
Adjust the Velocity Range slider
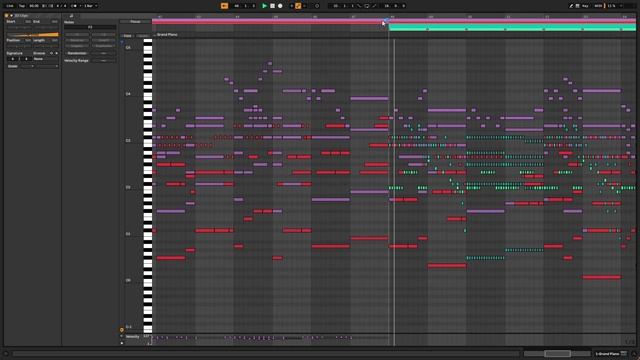click(x=104, y=60)
